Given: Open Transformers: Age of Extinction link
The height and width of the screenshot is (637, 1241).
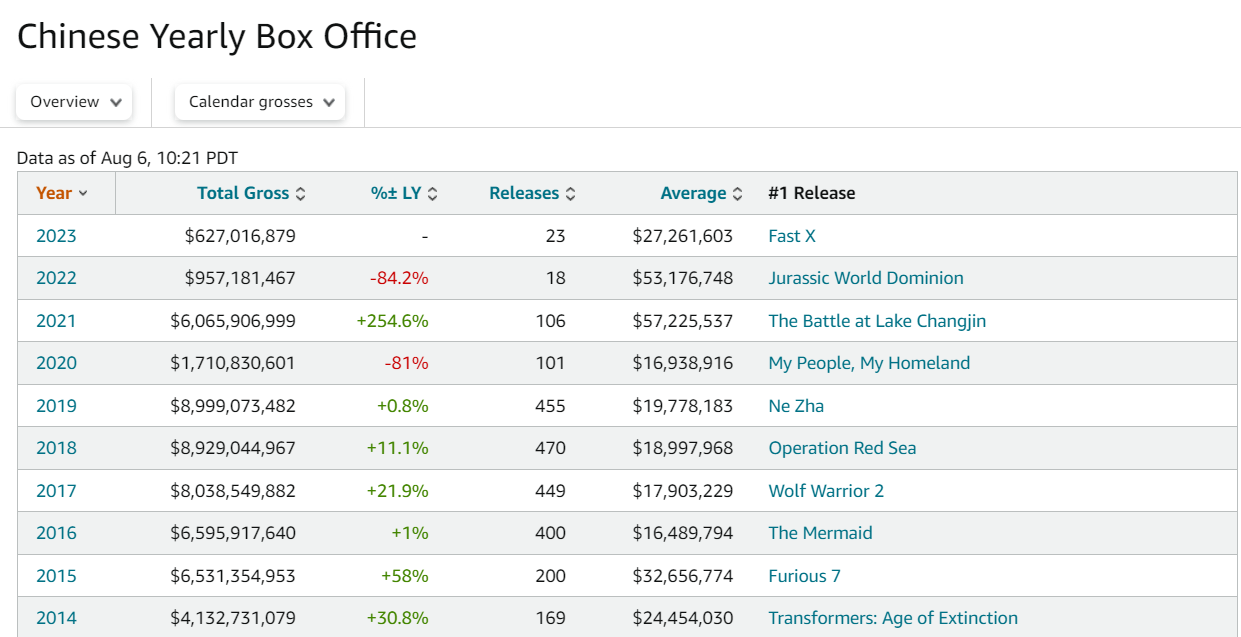Looking at the screenshot, I should 893,618.
